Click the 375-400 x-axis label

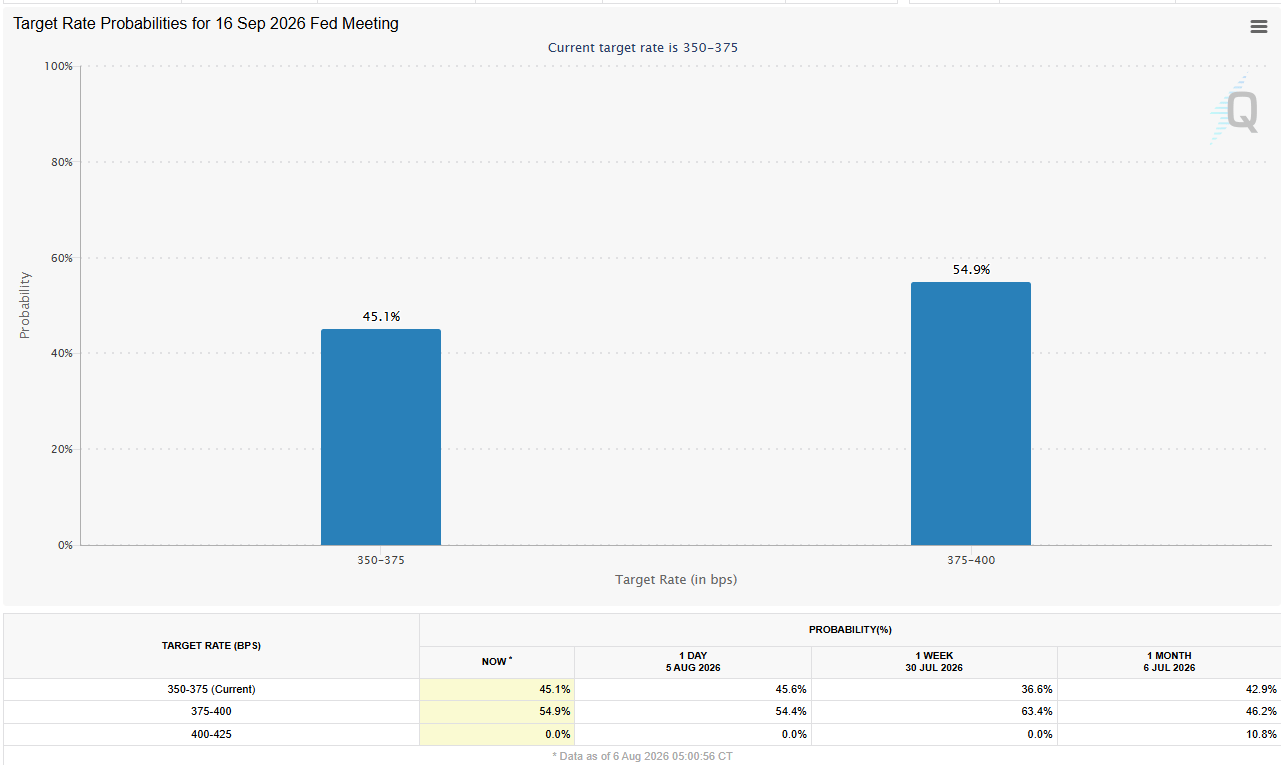(x=971, y=560)
